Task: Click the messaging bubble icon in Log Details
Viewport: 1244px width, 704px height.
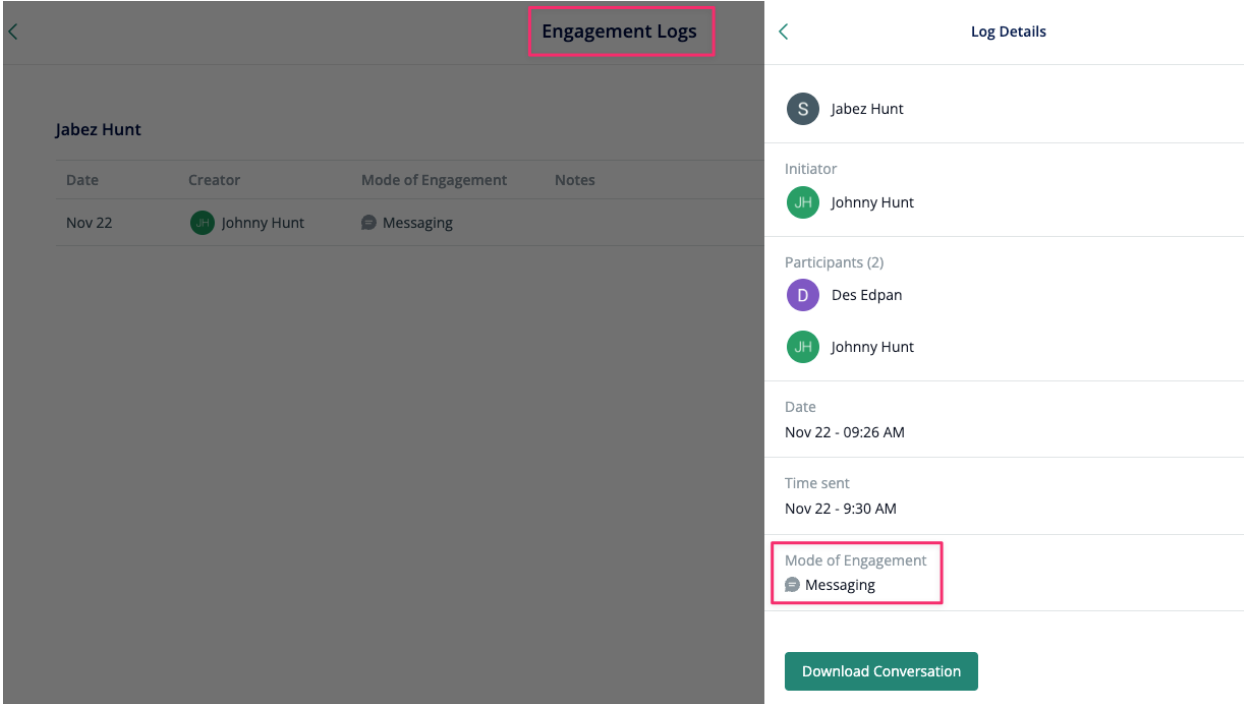Action: pos(792,585)
